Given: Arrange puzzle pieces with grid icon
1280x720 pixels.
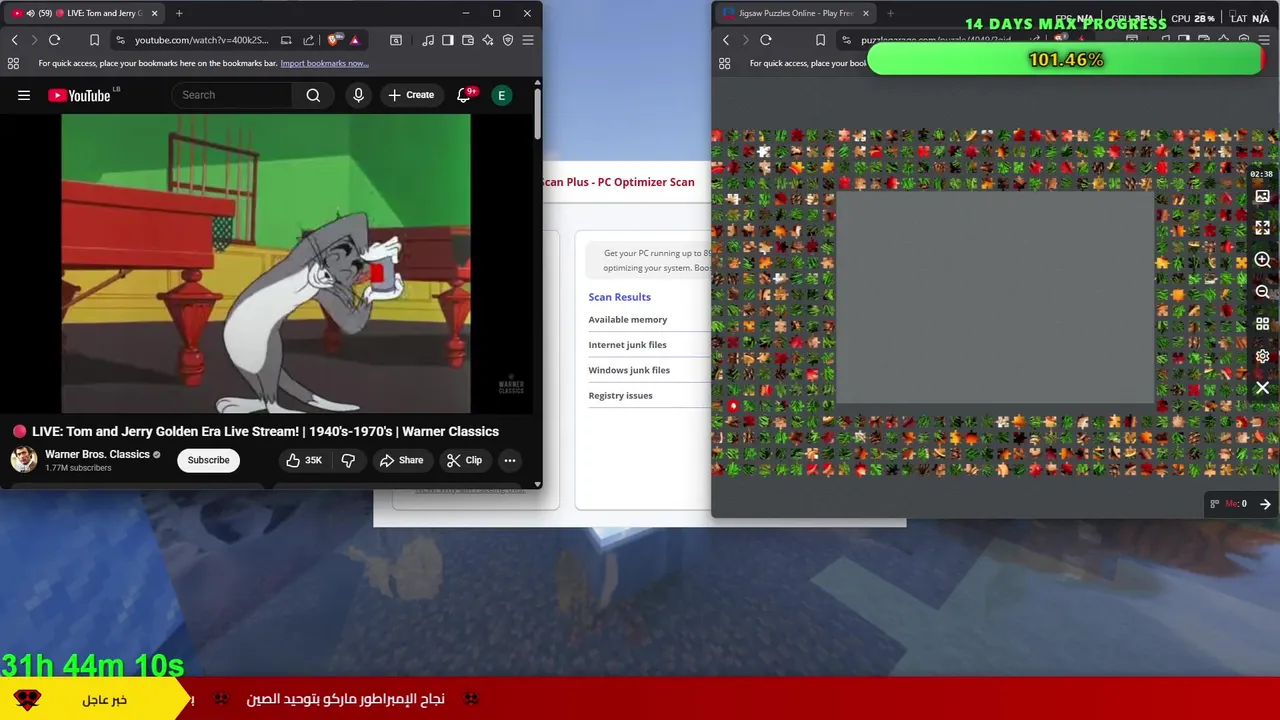Looking at the screenshot, I should pyautogui.click(x=1262, y=324).
